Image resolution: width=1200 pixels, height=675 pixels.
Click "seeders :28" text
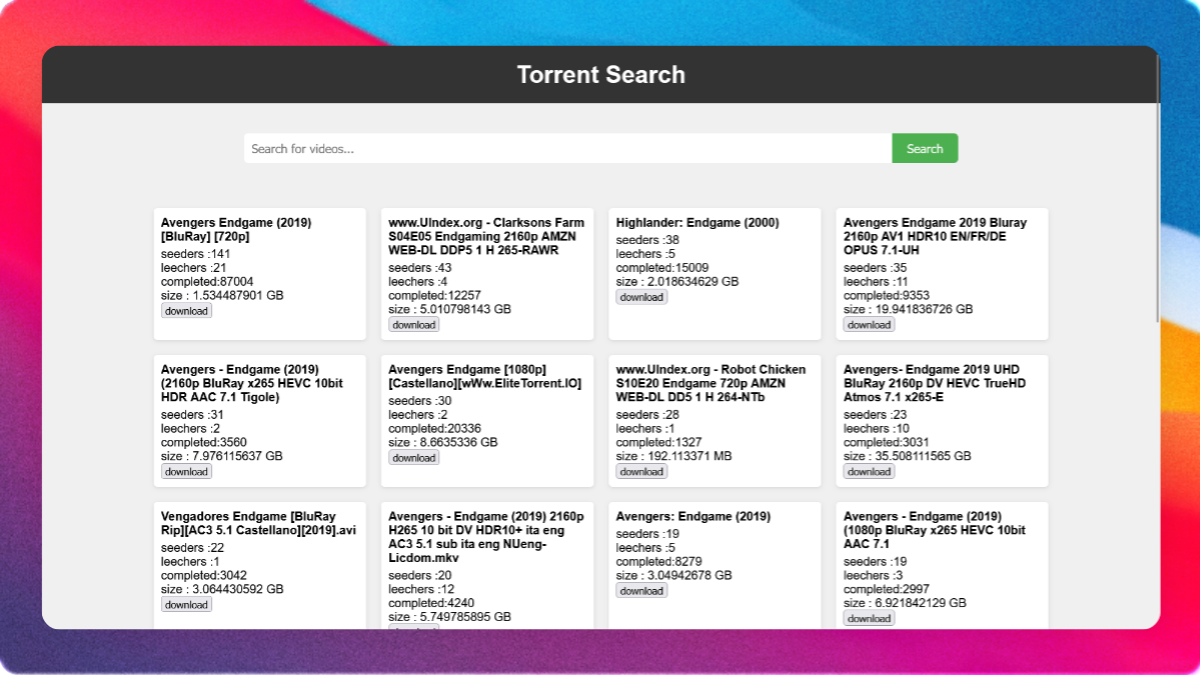click(648, 415)
